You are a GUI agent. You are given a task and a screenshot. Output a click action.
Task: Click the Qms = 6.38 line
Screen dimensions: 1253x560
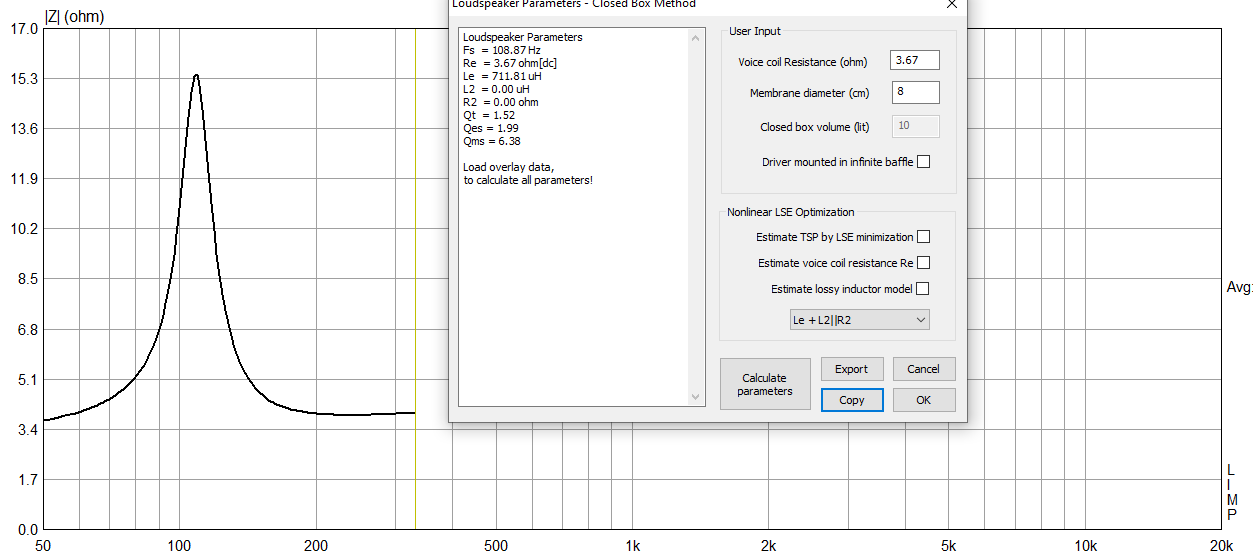(x=492, y=141)
